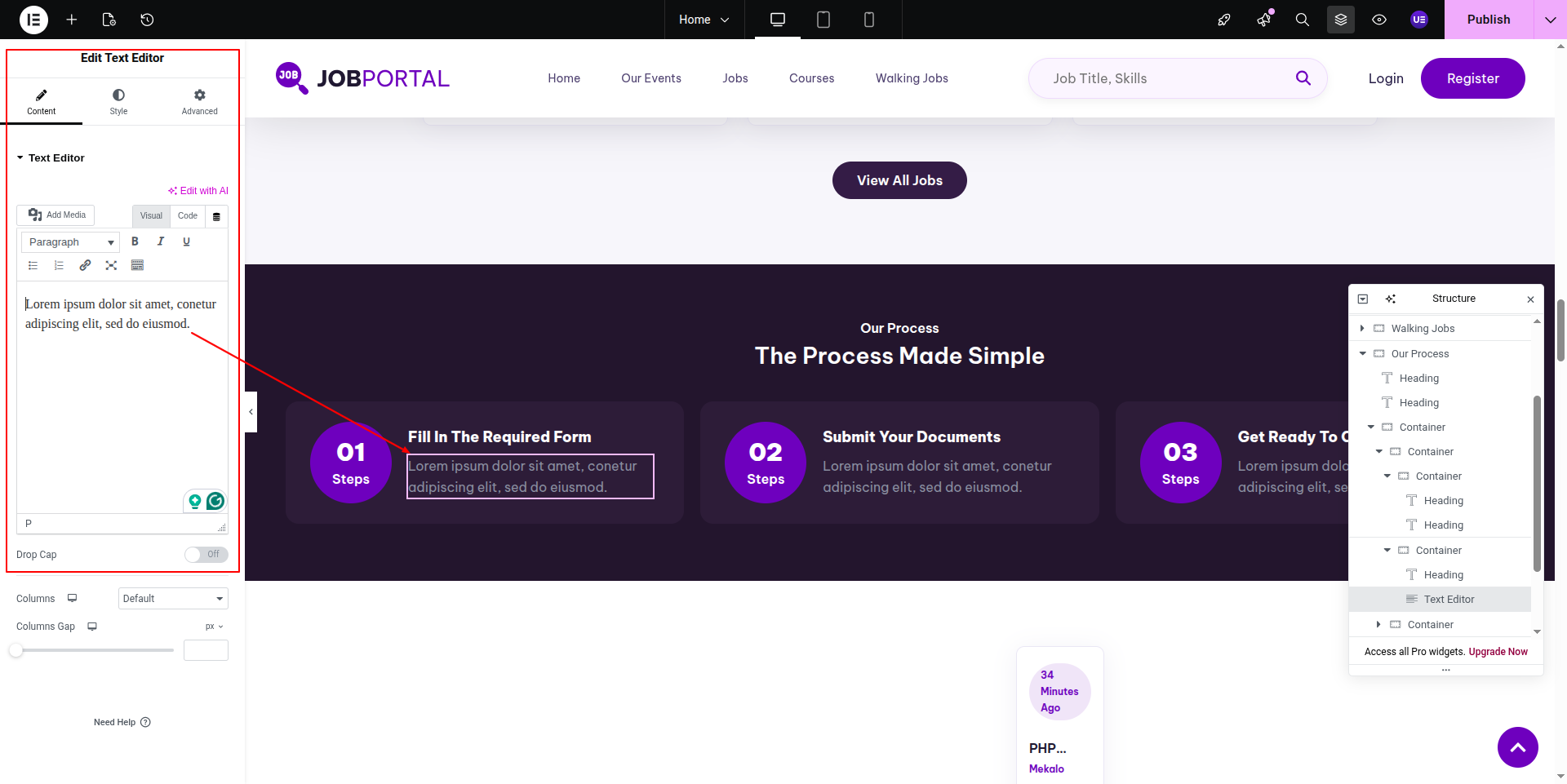Switch to tablet responsive view

pyautogui.click(x=823, y=20)
